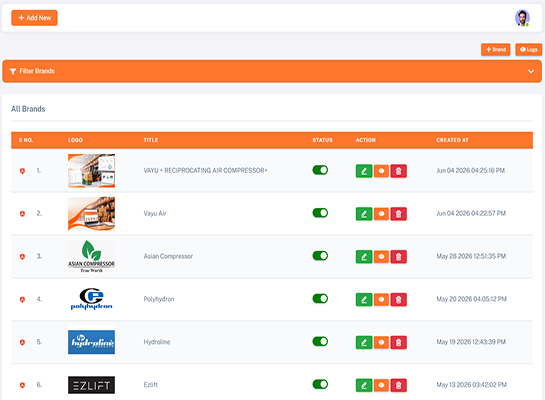Viewport: 545px width, 400px height.
Task: Click the green edit icon for Vayu Air
Action: point(364,214)
